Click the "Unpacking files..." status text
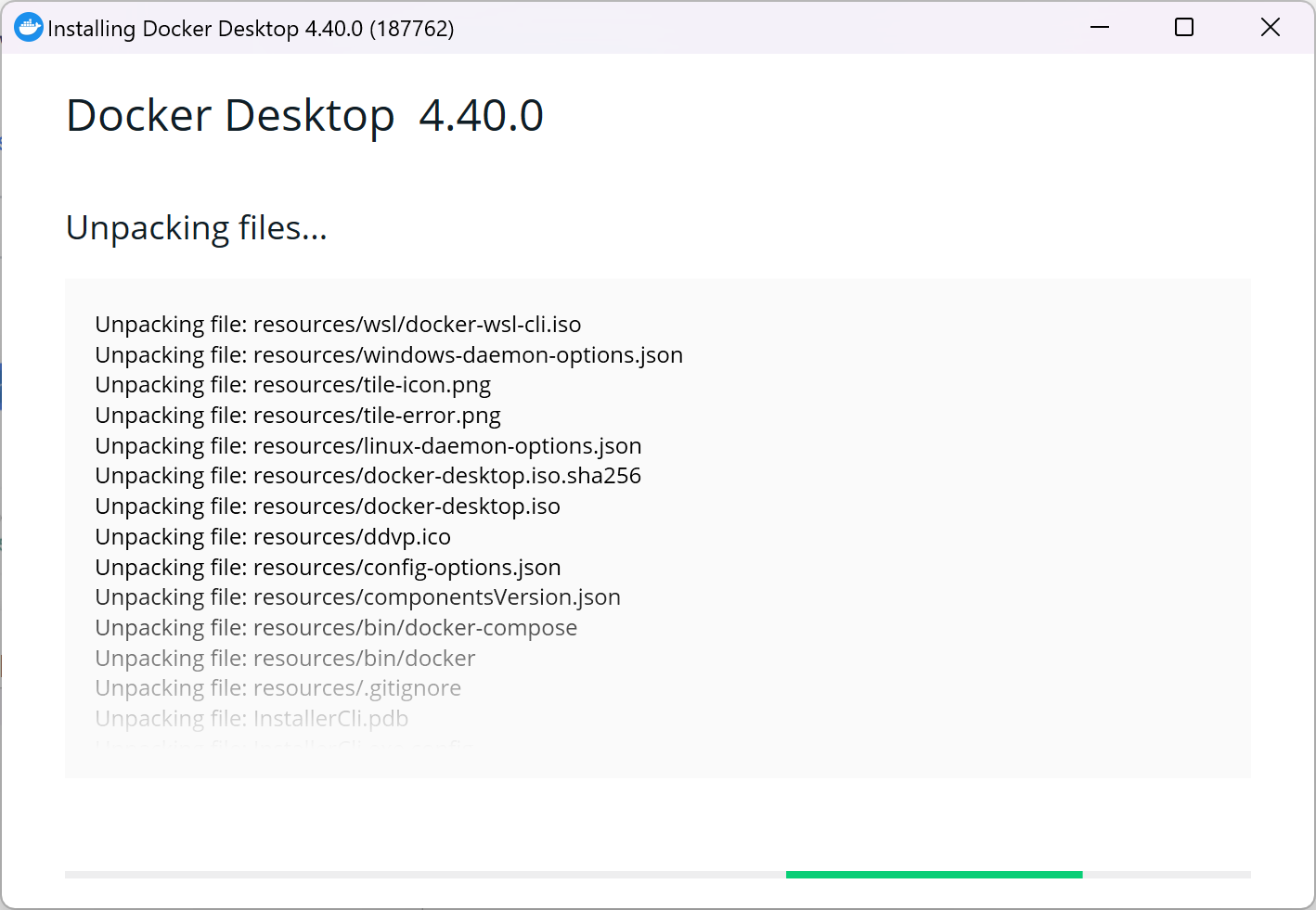Image resolution: width=1316 pixels, height=910 pixels. pyautogui.click(x=197, y=228)
